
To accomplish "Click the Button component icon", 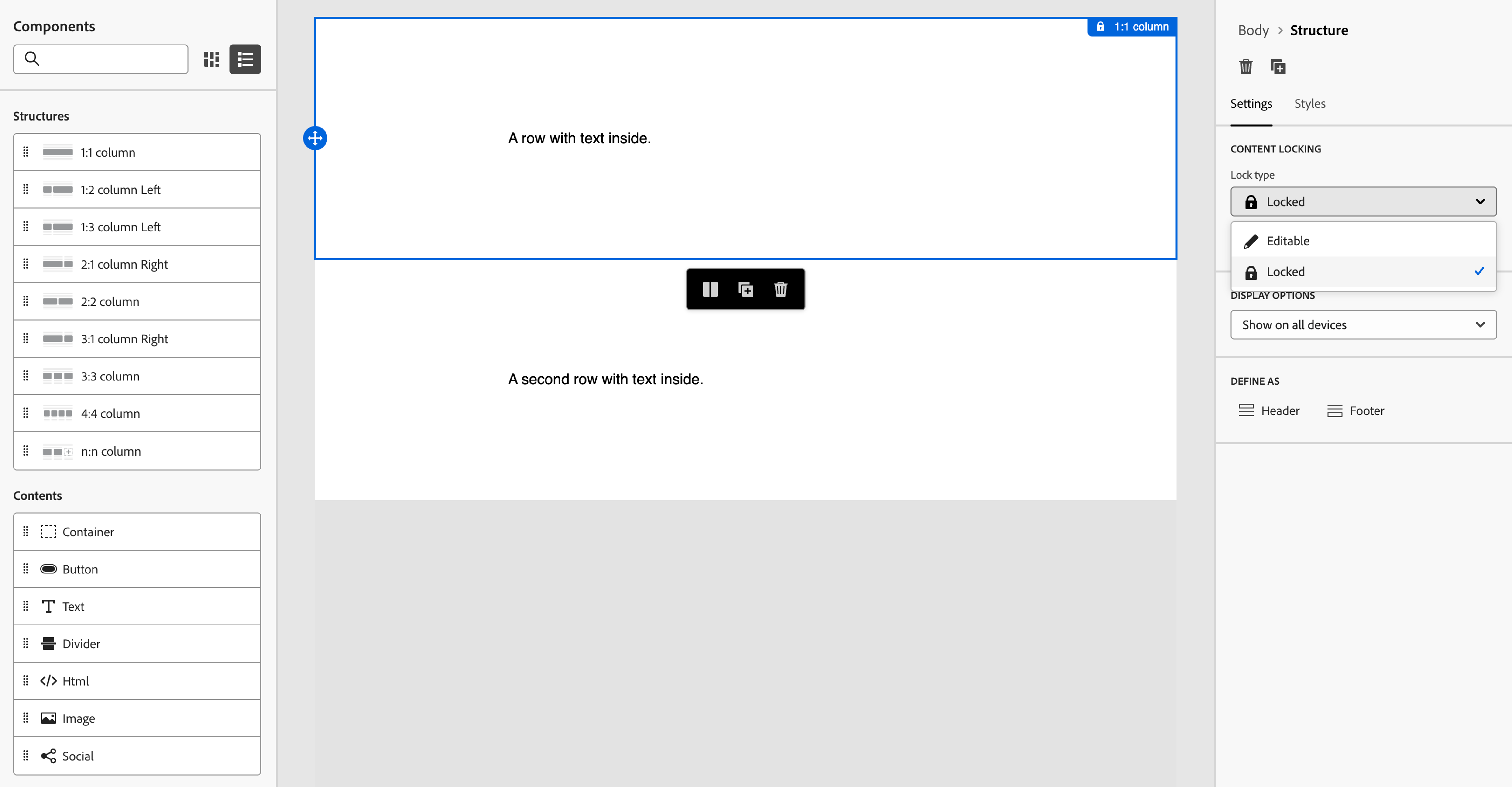I will pos(49,569).
